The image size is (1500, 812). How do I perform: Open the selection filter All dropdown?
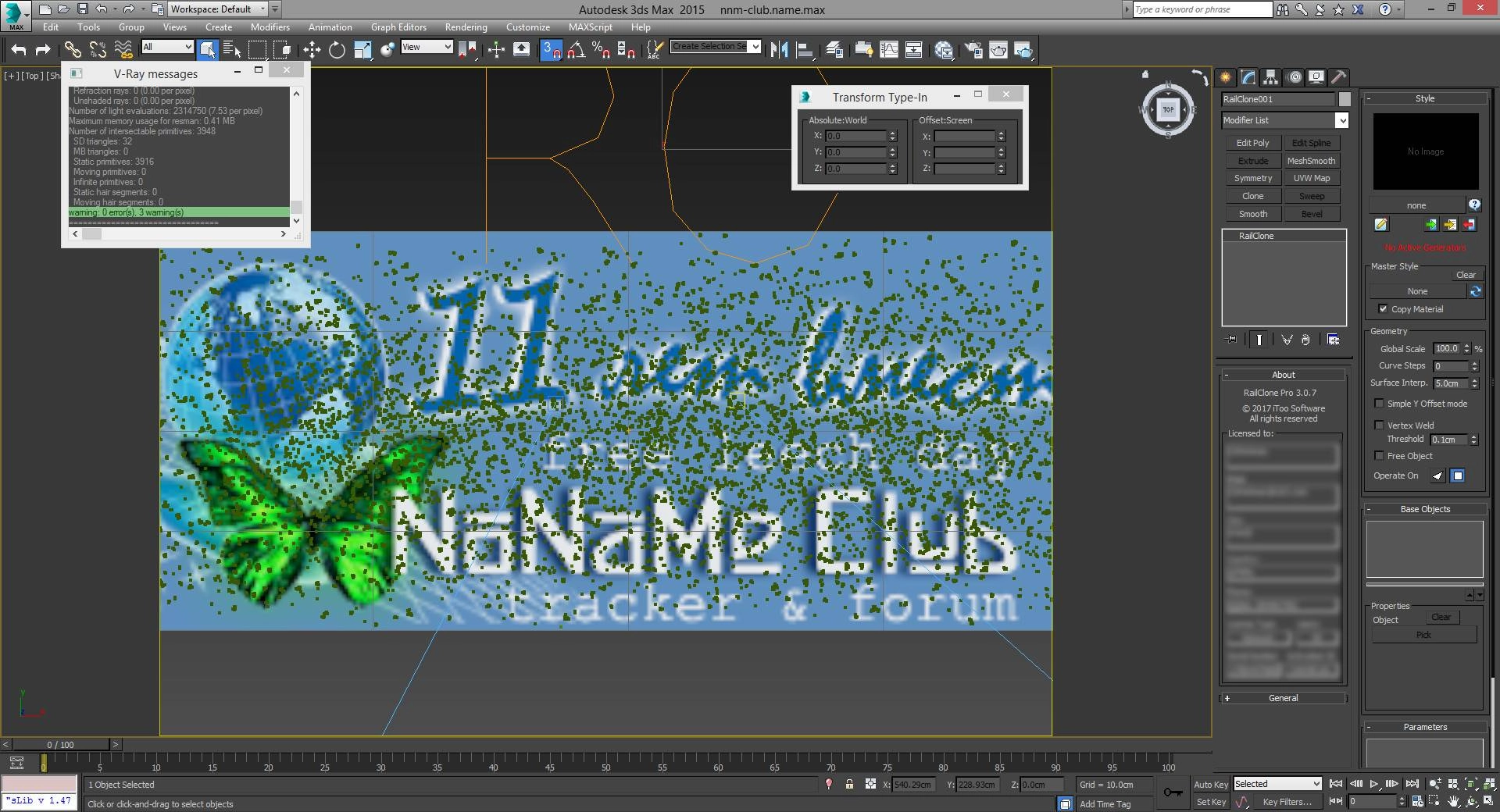[x=167, y=47]
